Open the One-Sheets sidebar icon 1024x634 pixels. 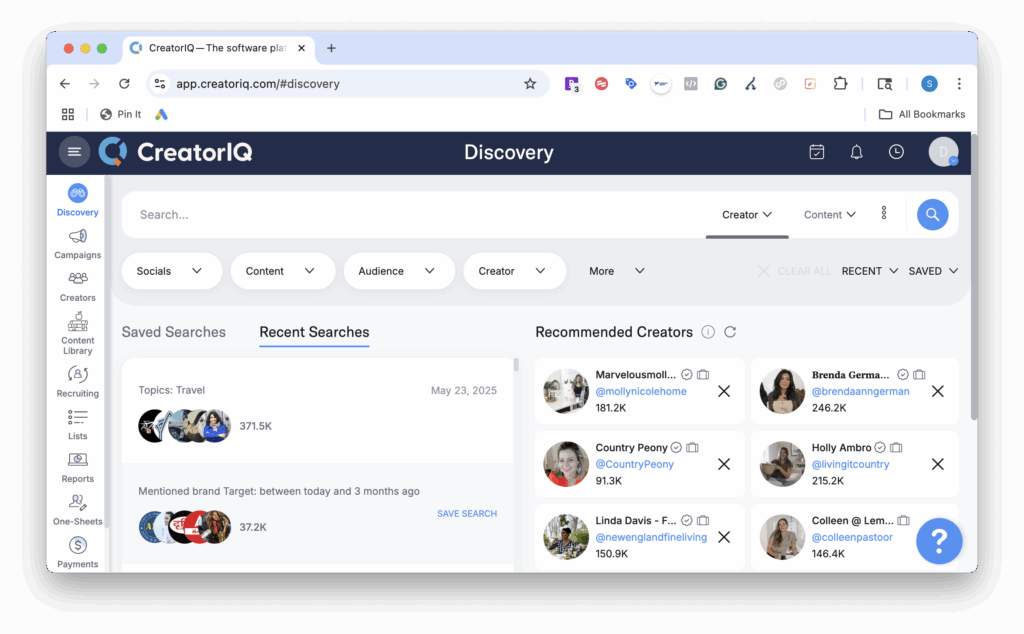coord(77,503)
